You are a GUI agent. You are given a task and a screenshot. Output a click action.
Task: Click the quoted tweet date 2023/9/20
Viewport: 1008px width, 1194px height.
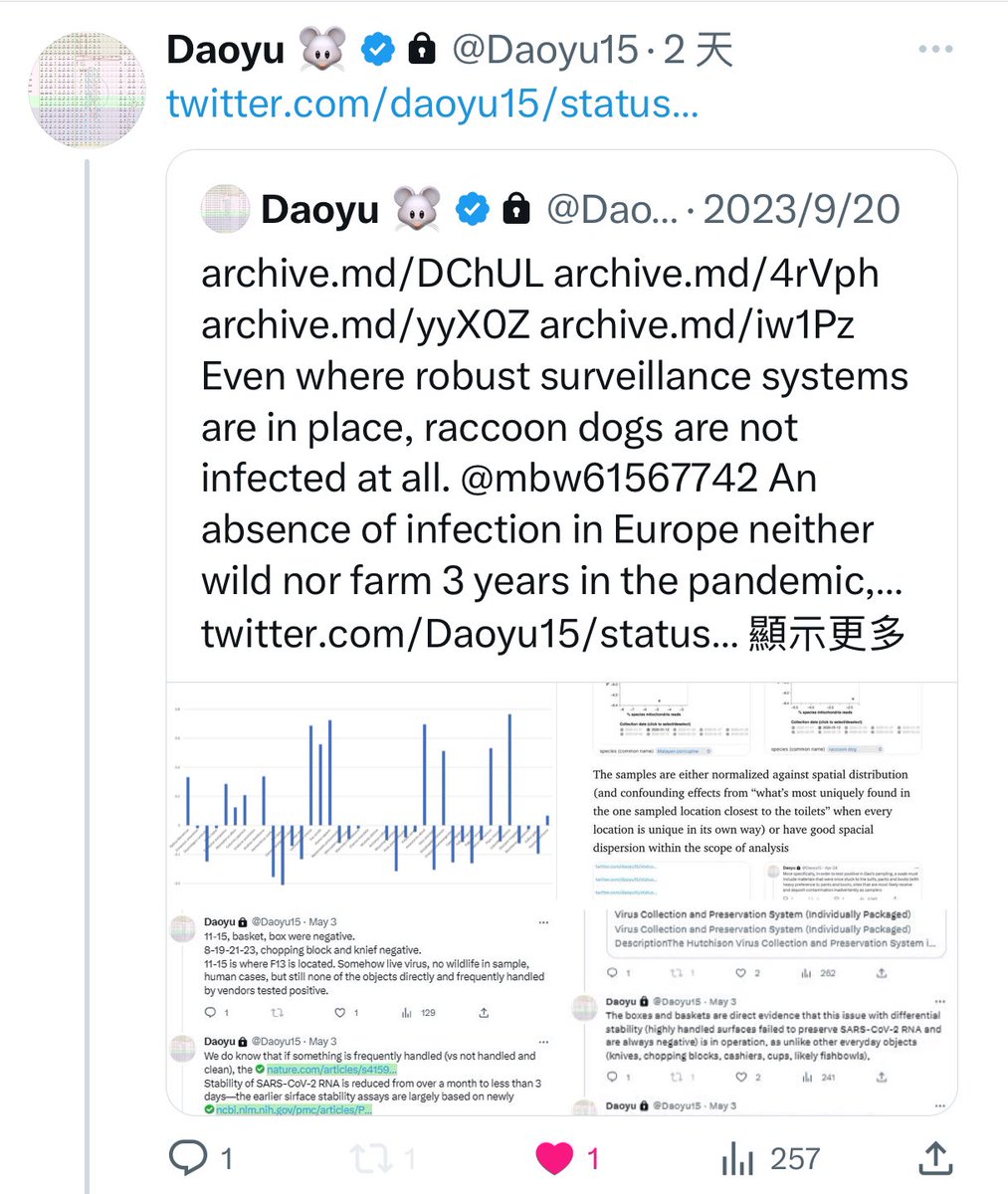(801, 210)
